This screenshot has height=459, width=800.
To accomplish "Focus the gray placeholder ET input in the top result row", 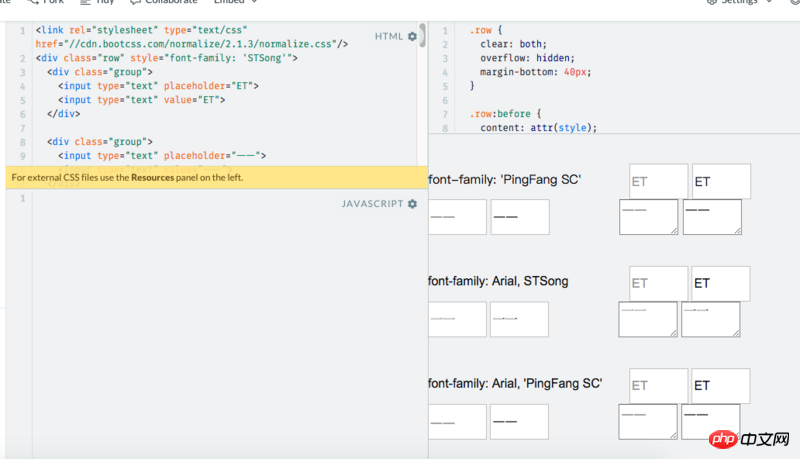I will tap(658, 182).
